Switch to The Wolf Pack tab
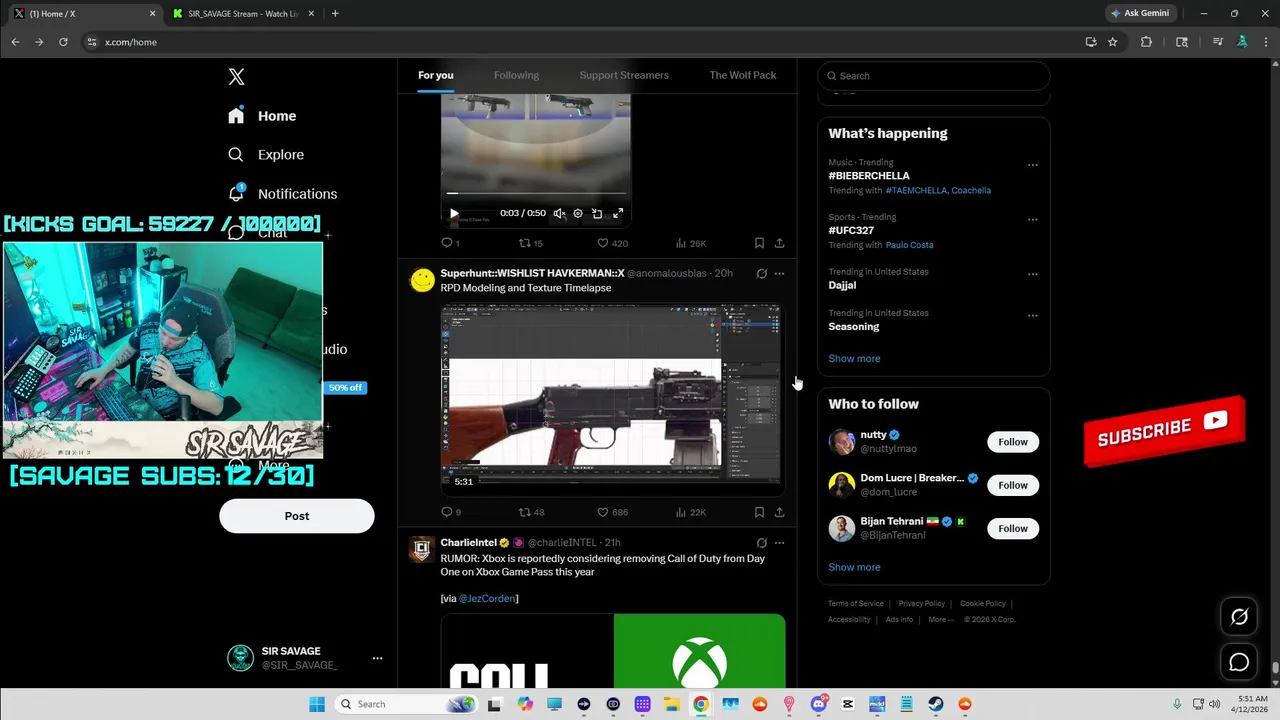The image size is (1280, 720). coord(743,75)
